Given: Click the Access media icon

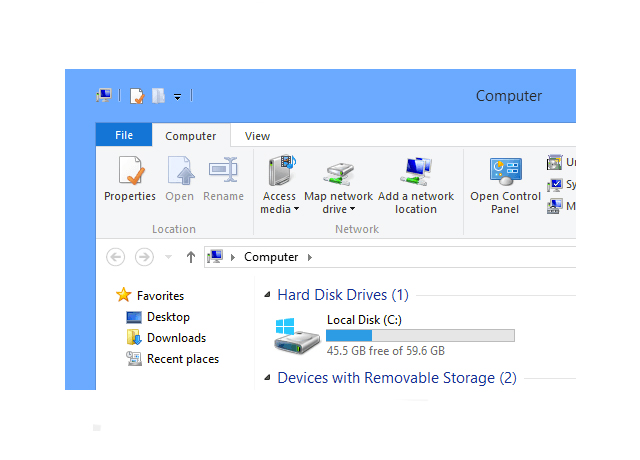Looking at the screenshot, I should [x=282, y=171].
